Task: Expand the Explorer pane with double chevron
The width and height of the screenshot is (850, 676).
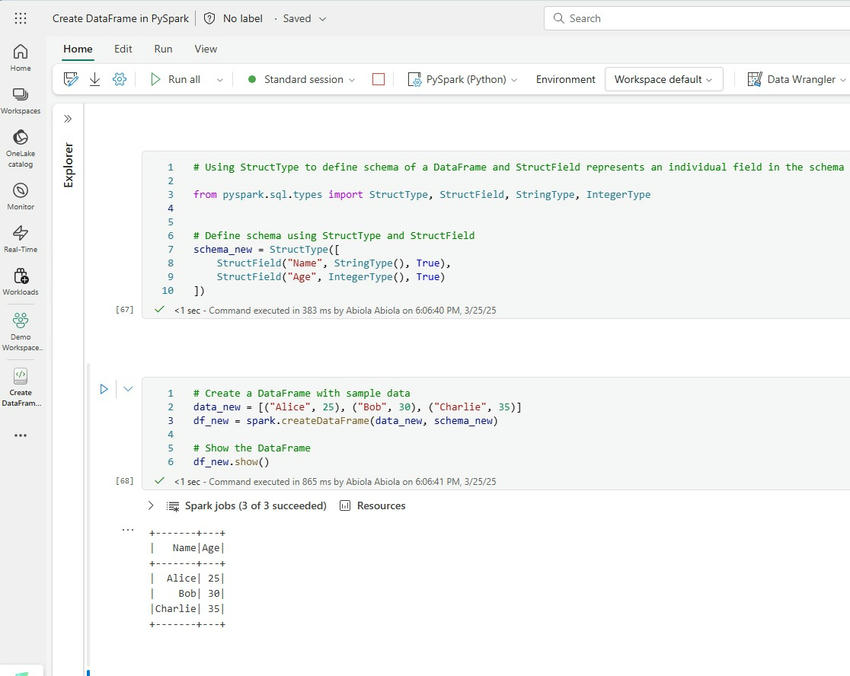Action: click(x=68, y=119)
